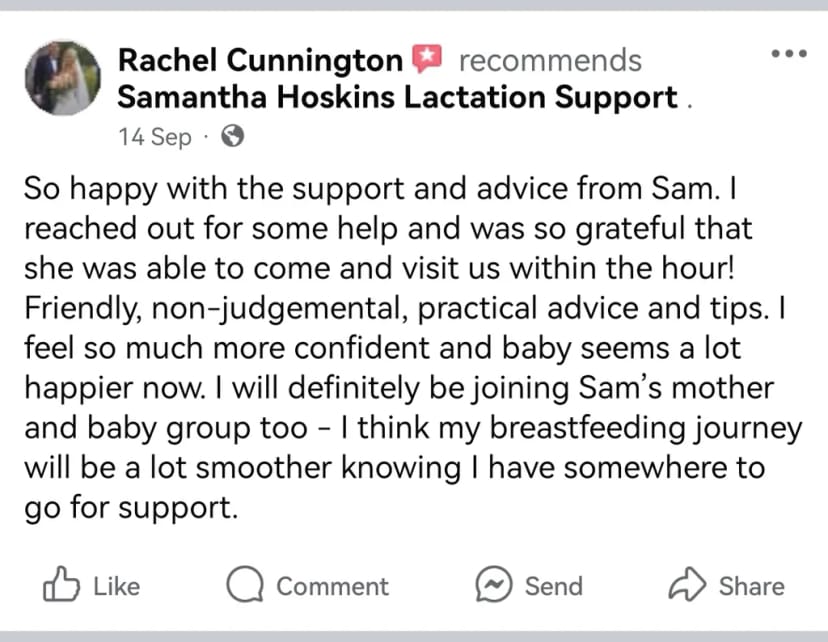Click the speech bubble Comment icon
The width and height of the screenshot is (828, 642).
[245, 584]
